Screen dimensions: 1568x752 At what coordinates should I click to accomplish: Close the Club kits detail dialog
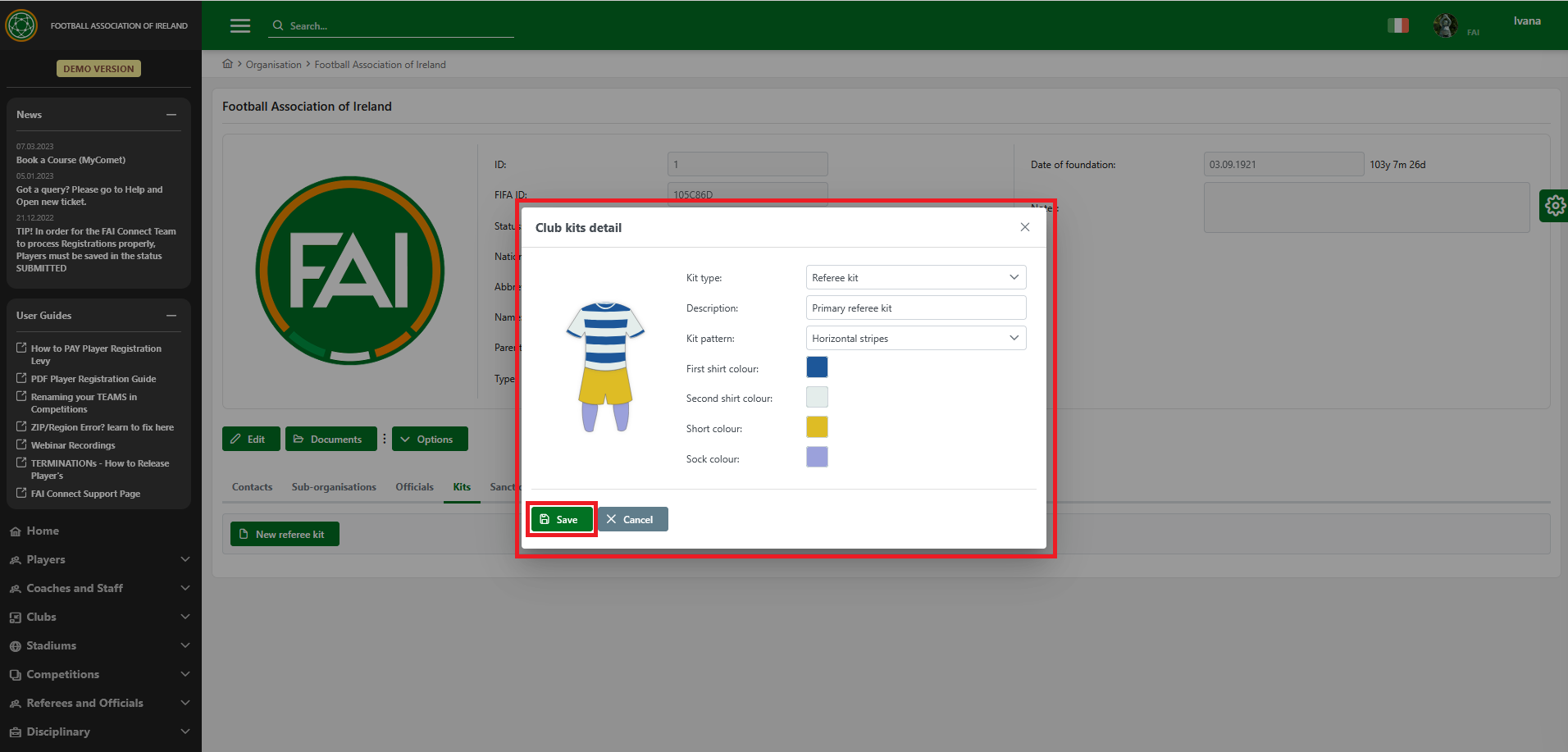pos(1024,227)
